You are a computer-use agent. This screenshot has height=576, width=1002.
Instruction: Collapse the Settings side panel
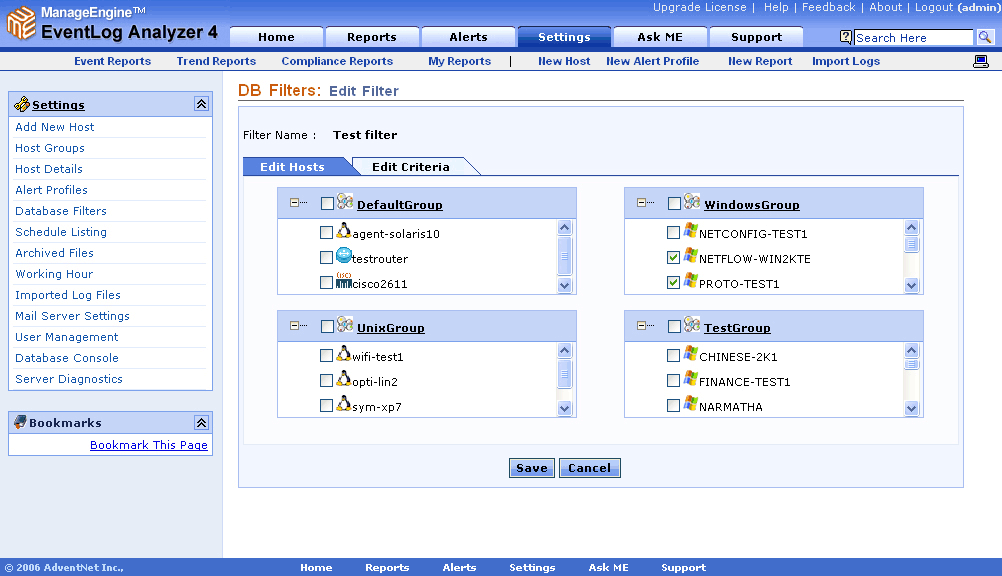click(x=201, y=104)
